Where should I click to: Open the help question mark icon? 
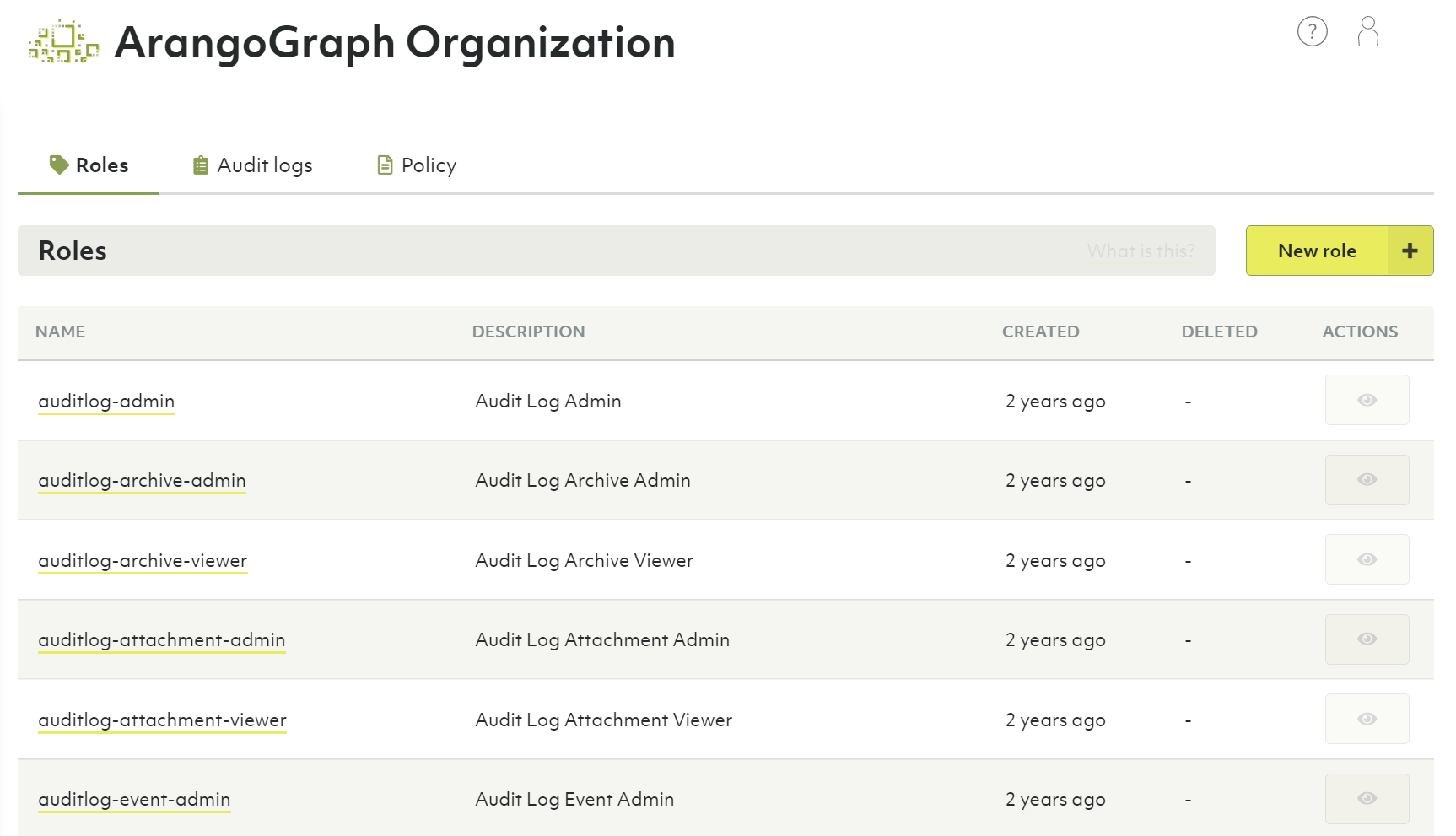coord(1312,31)
